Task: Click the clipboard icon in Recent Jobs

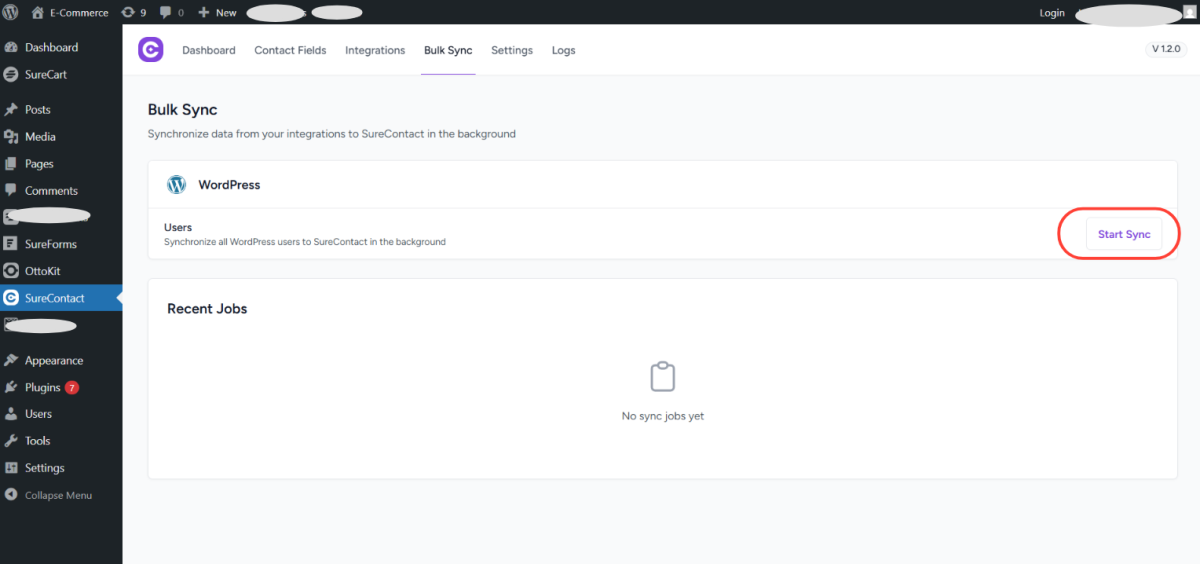Action: [x=663, y=377]
